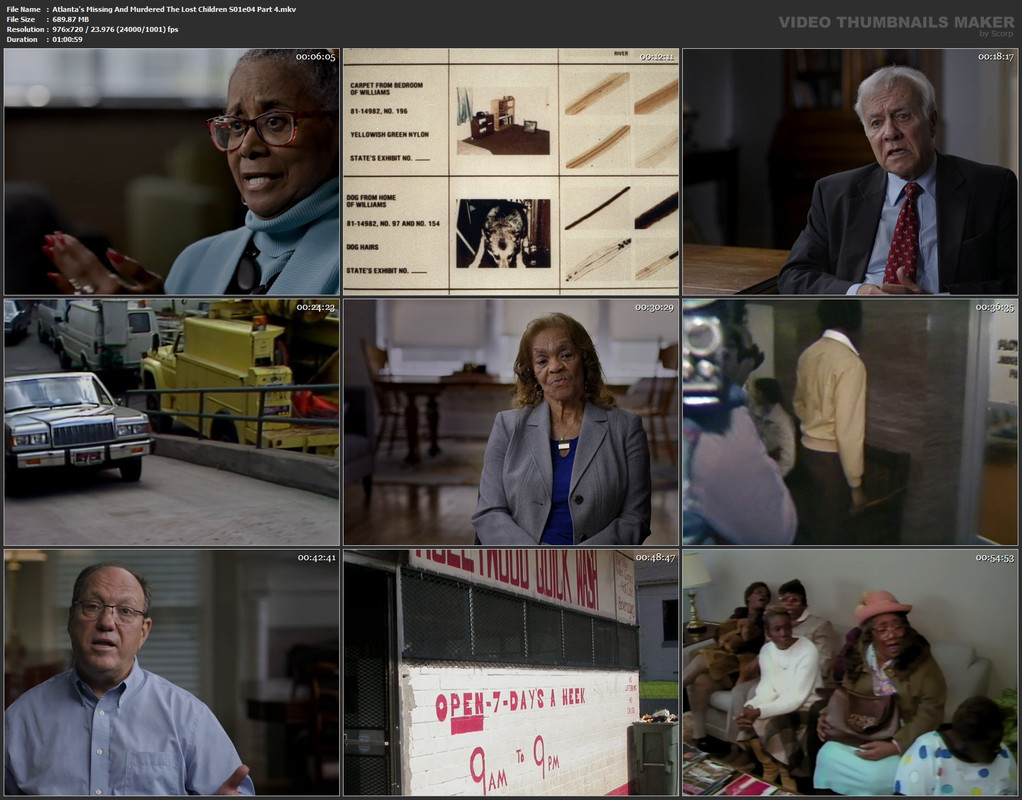Select the thumbnail at 00:30:29
Image resolution: width=1022 pixels, height=800 pixels.
[511, 422]
